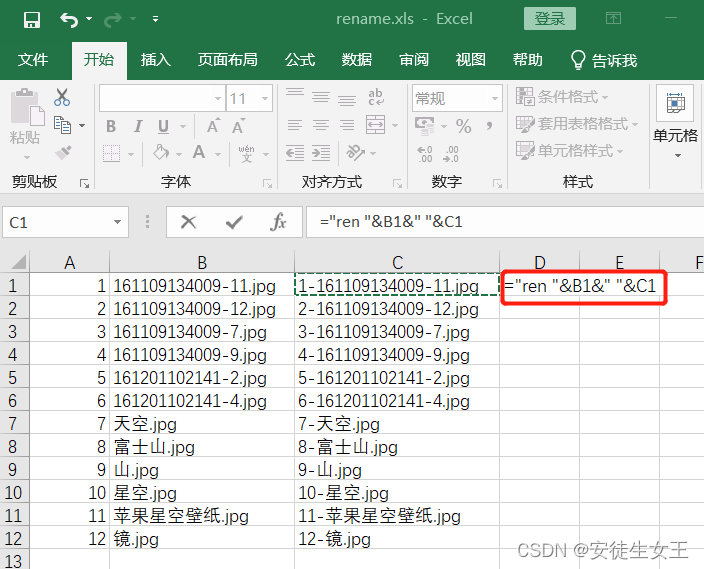Click the Format Painter brush icon

coord(63,153)
